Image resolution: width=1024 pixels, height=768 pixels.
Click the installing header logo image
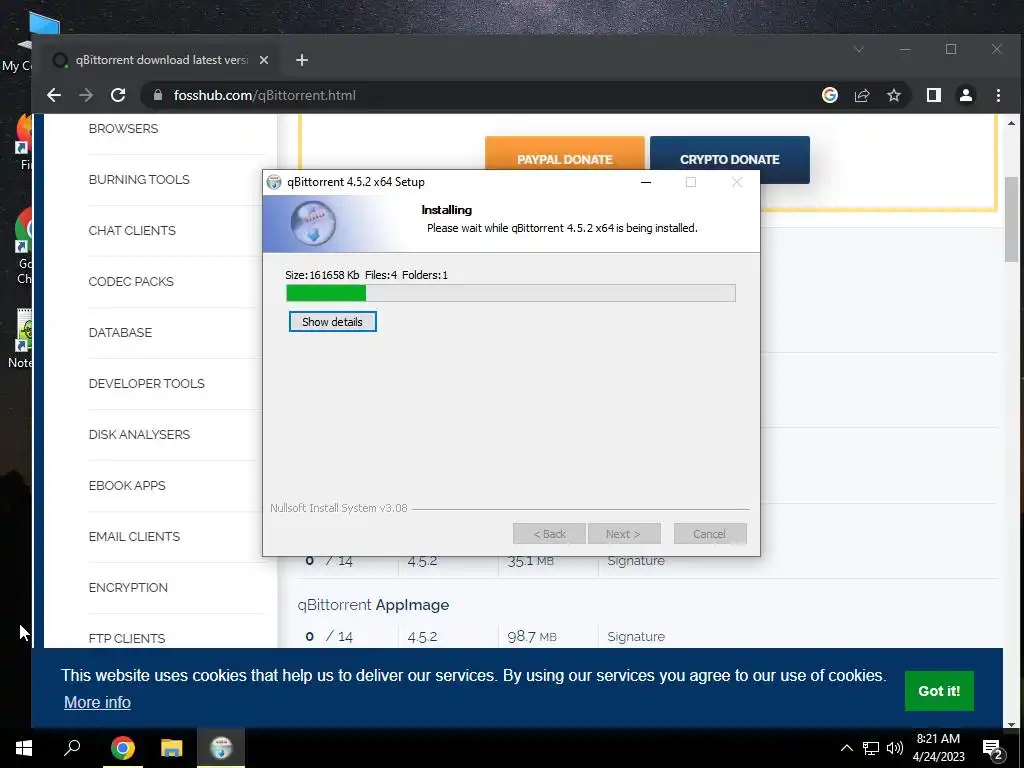[x=313, y=223]
